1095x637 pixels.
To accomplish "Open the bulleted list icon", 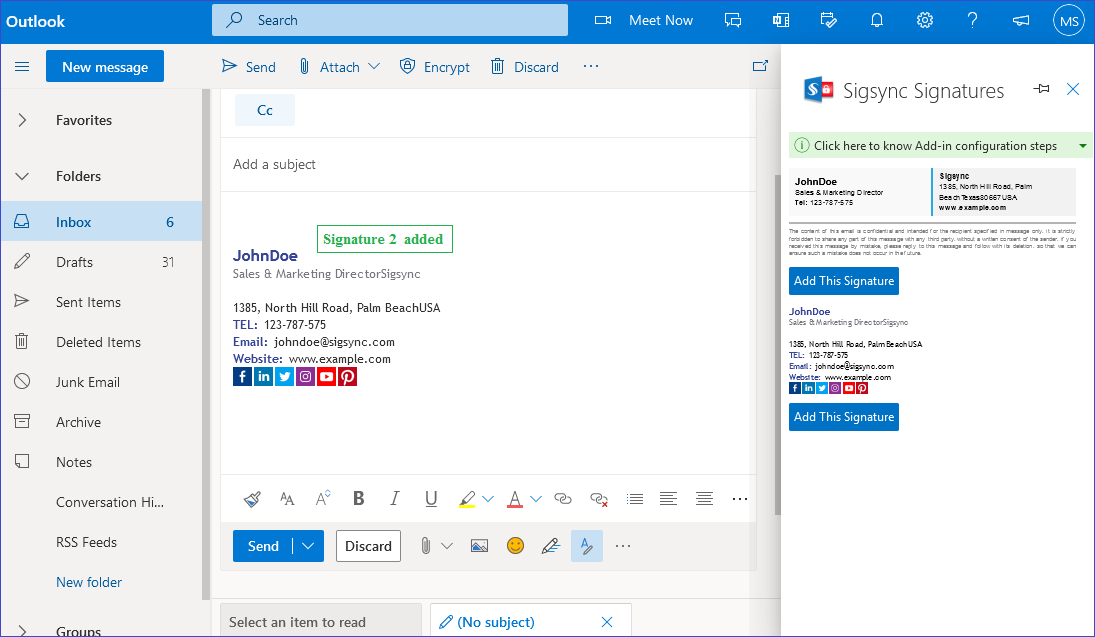I will click(x=634, y=498).
